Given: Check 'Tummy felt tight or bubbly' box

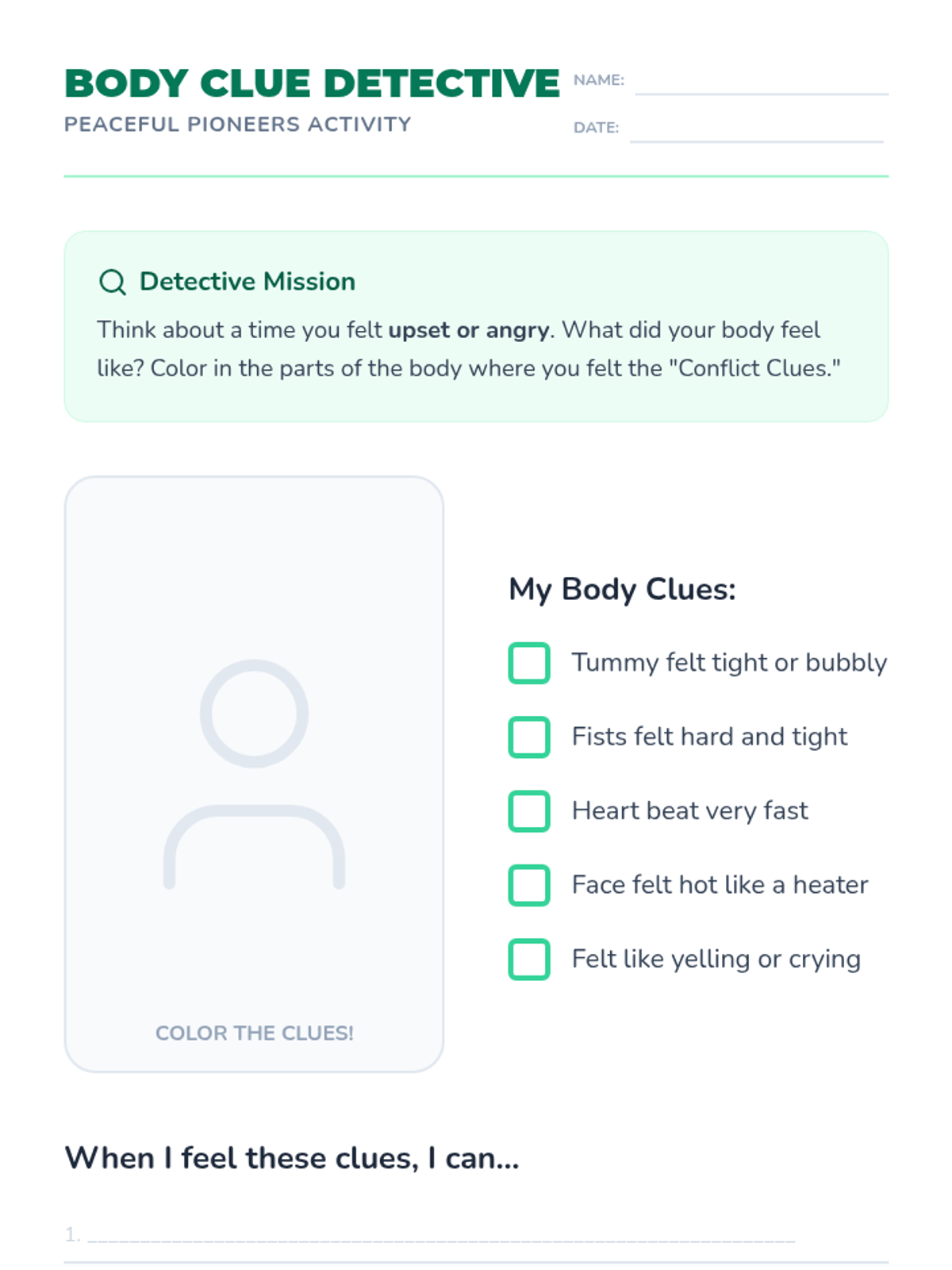Looking at the screenshot, I should [529, 663].
